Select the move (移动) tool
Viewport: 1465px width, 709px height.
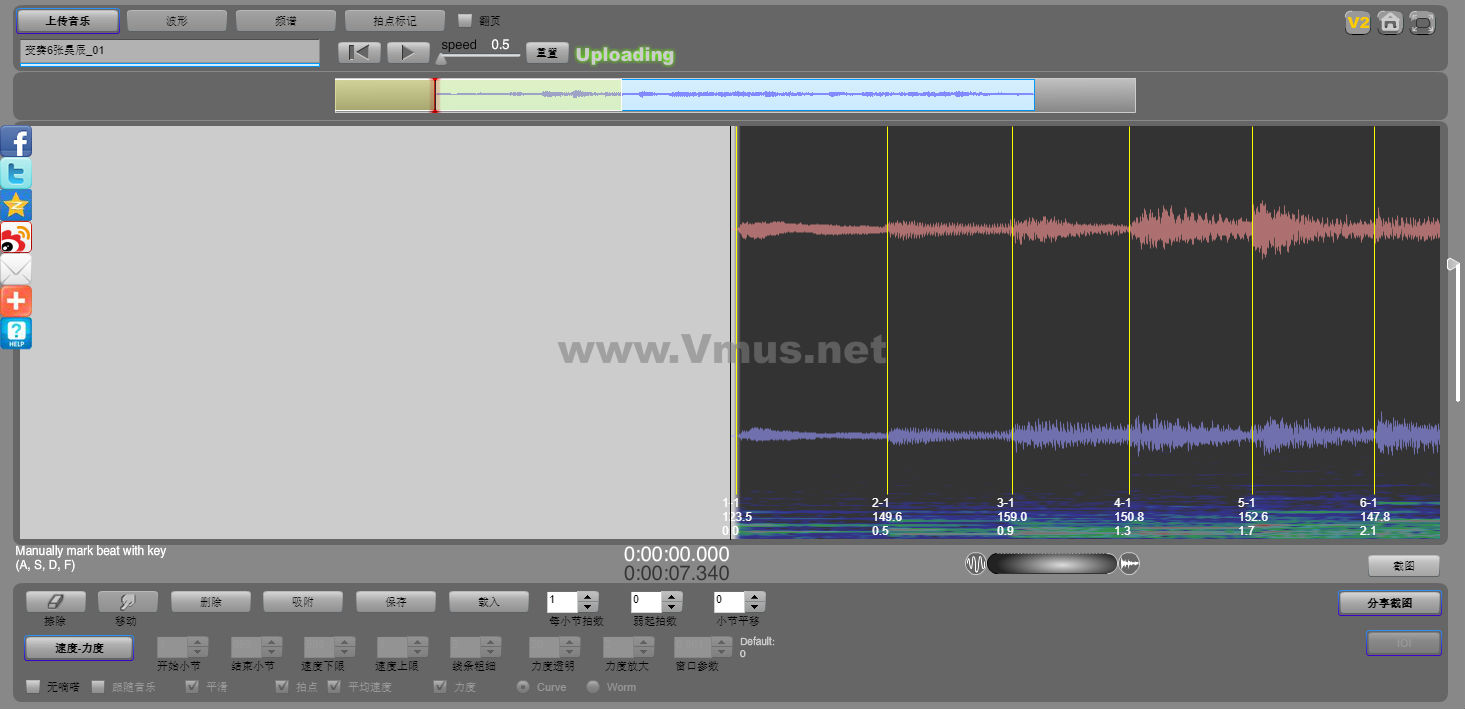[x=127, y=601]
